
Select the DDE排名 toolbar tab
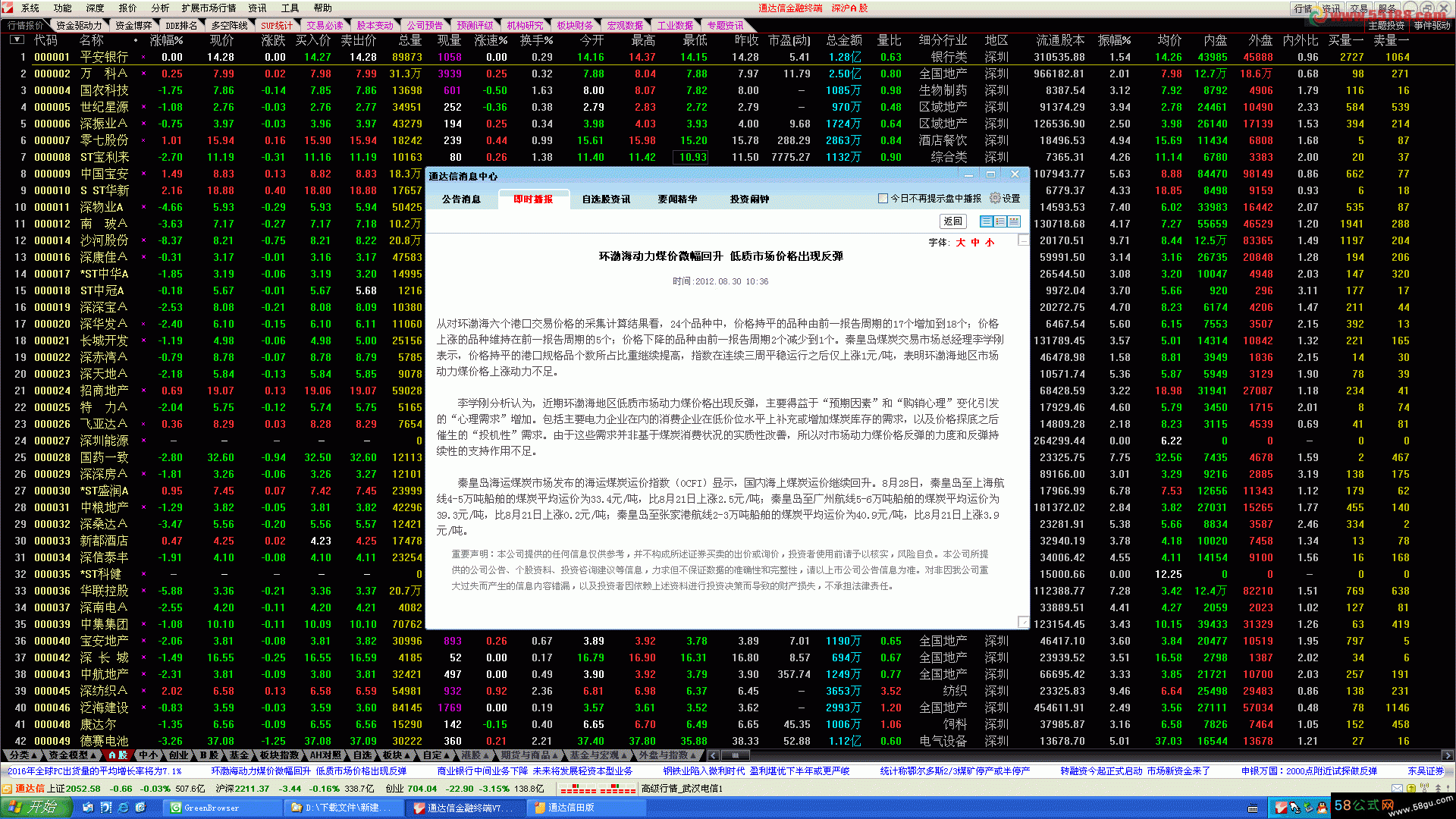coord(181,26)
